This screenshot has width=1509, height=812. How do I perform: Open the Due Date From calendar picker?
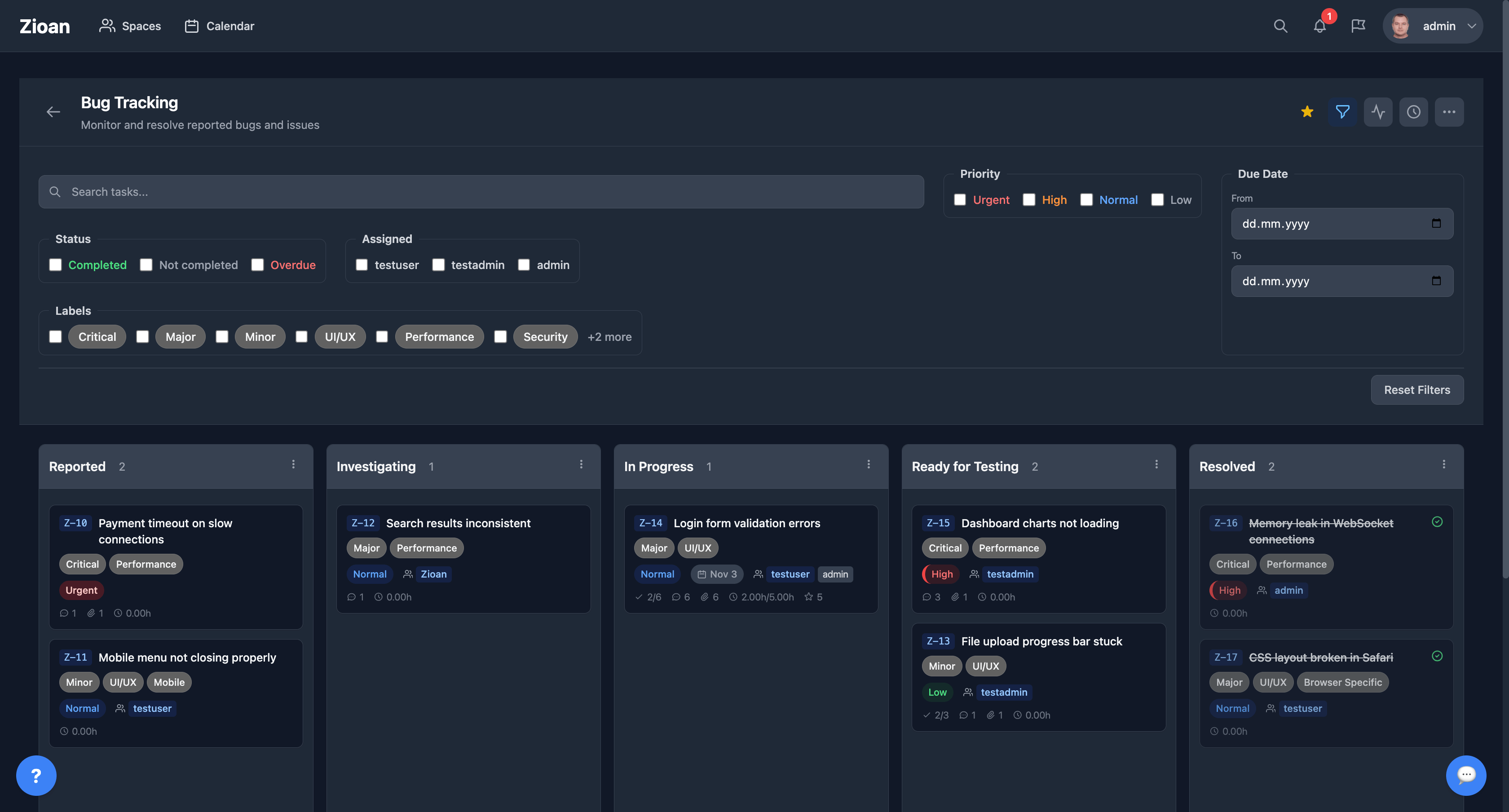coord(1436,223)
